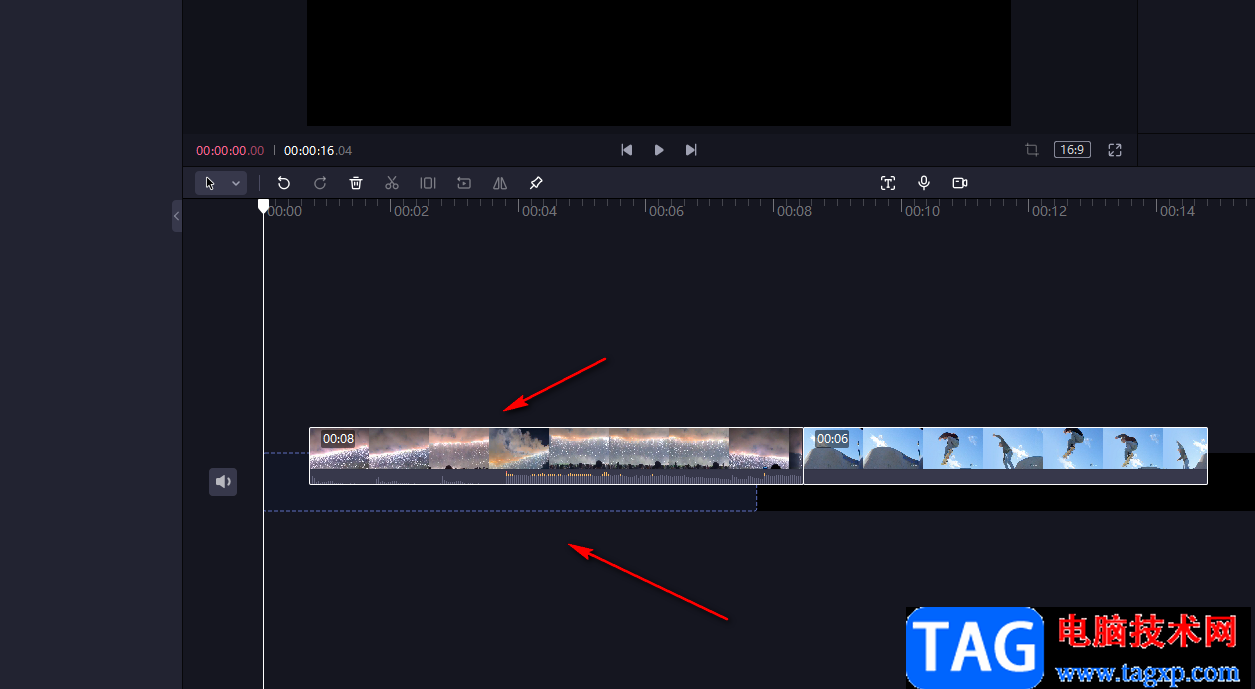Start voice recording with microphone icon
This screenshot has width=1255, height=689.
pos(924,183)
